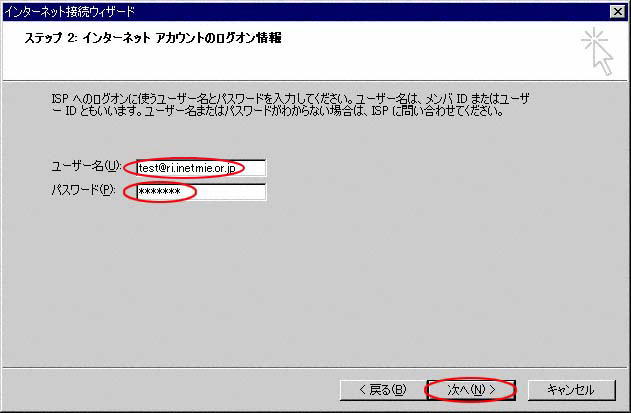Image resolution: width=631 pixels, height=413 pixels.
Task: Click the ステップ 2 heading text
Action: (x=153, y=38)
